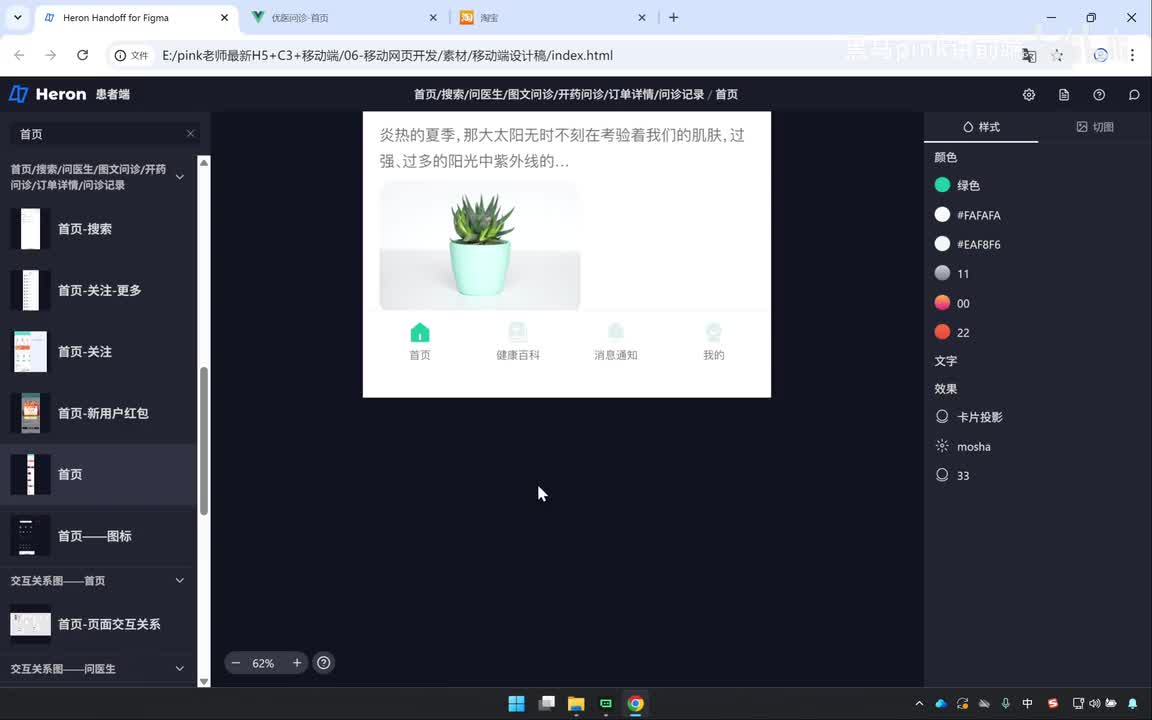Open the zoom help circle icon
Image resolution: width=1152 pixels, height=720 pixels.
tap(323, 663)
